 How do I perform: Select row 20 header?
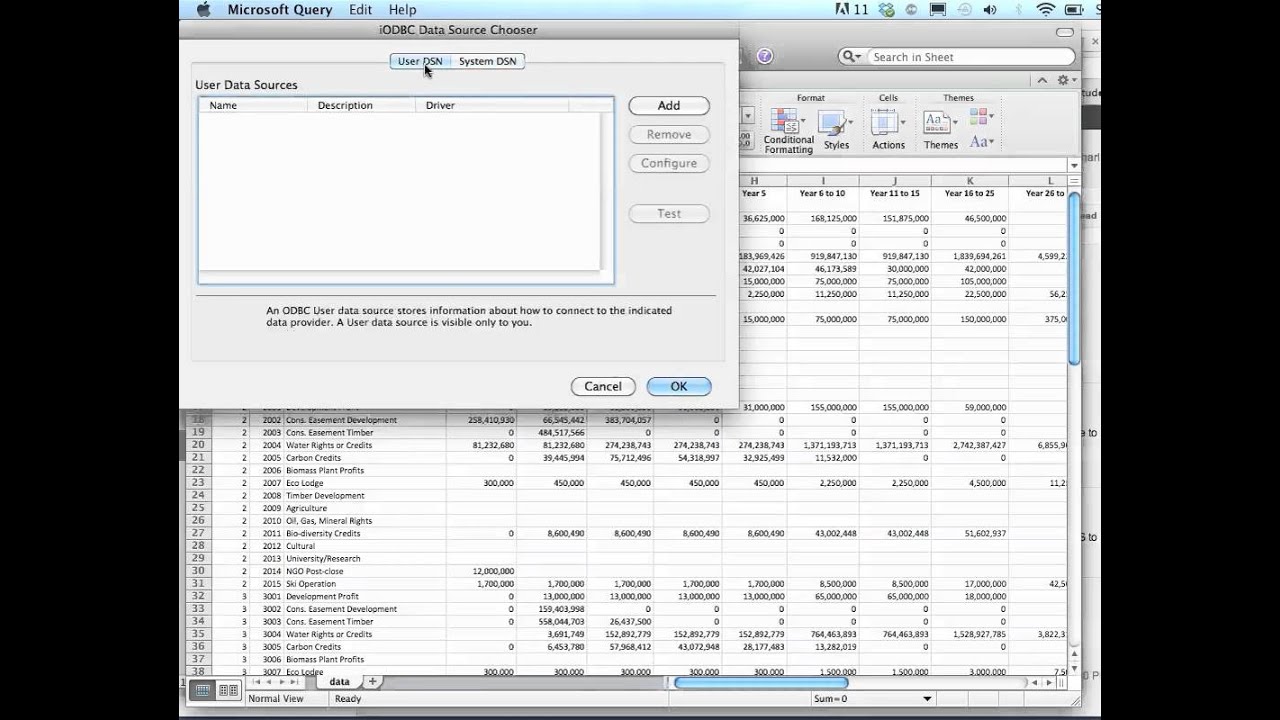[x=198, y=445]
